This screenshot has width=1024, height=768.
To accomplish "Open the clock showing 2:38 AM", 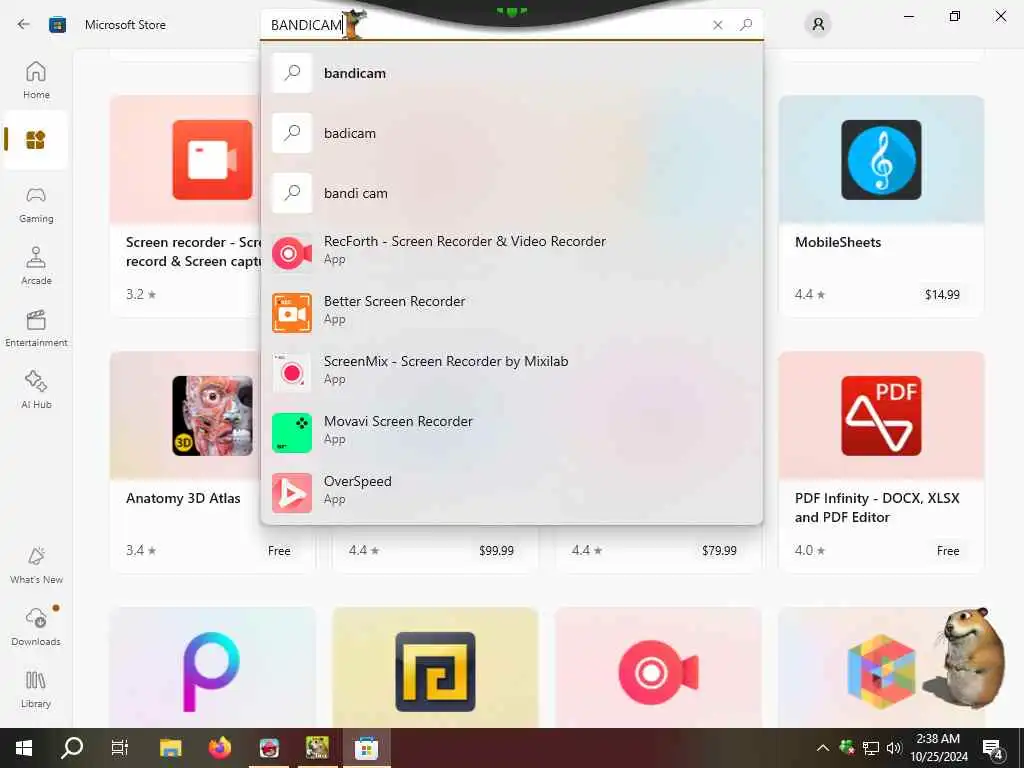I will [938, 748].
